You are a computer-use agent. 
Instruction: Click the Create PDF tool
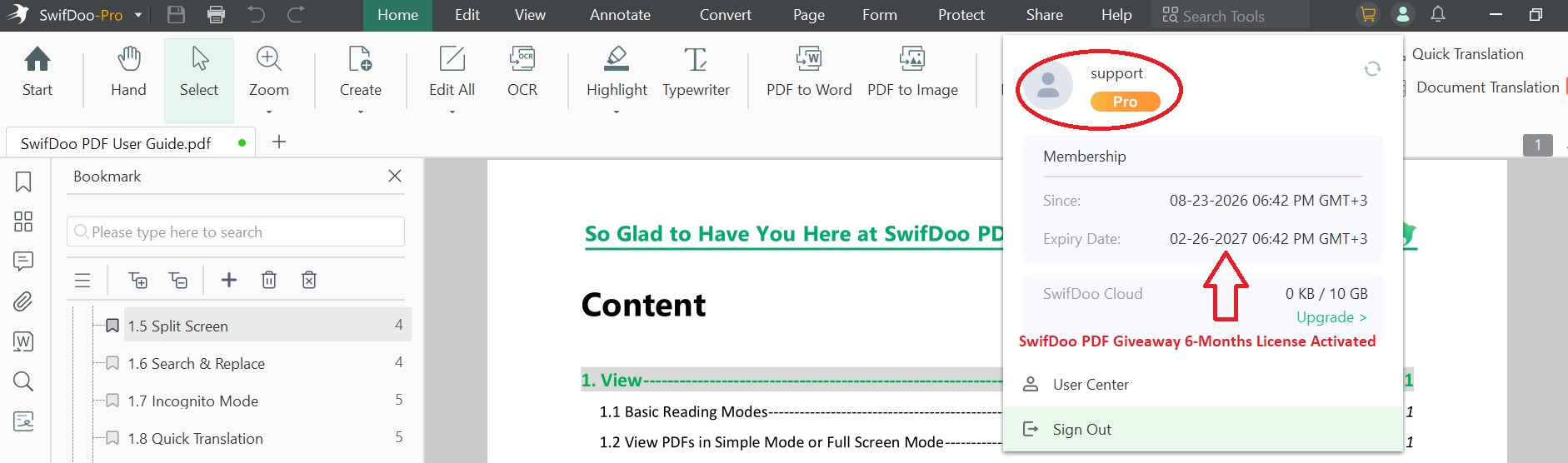pyautogui.click(x=360, y=72)
